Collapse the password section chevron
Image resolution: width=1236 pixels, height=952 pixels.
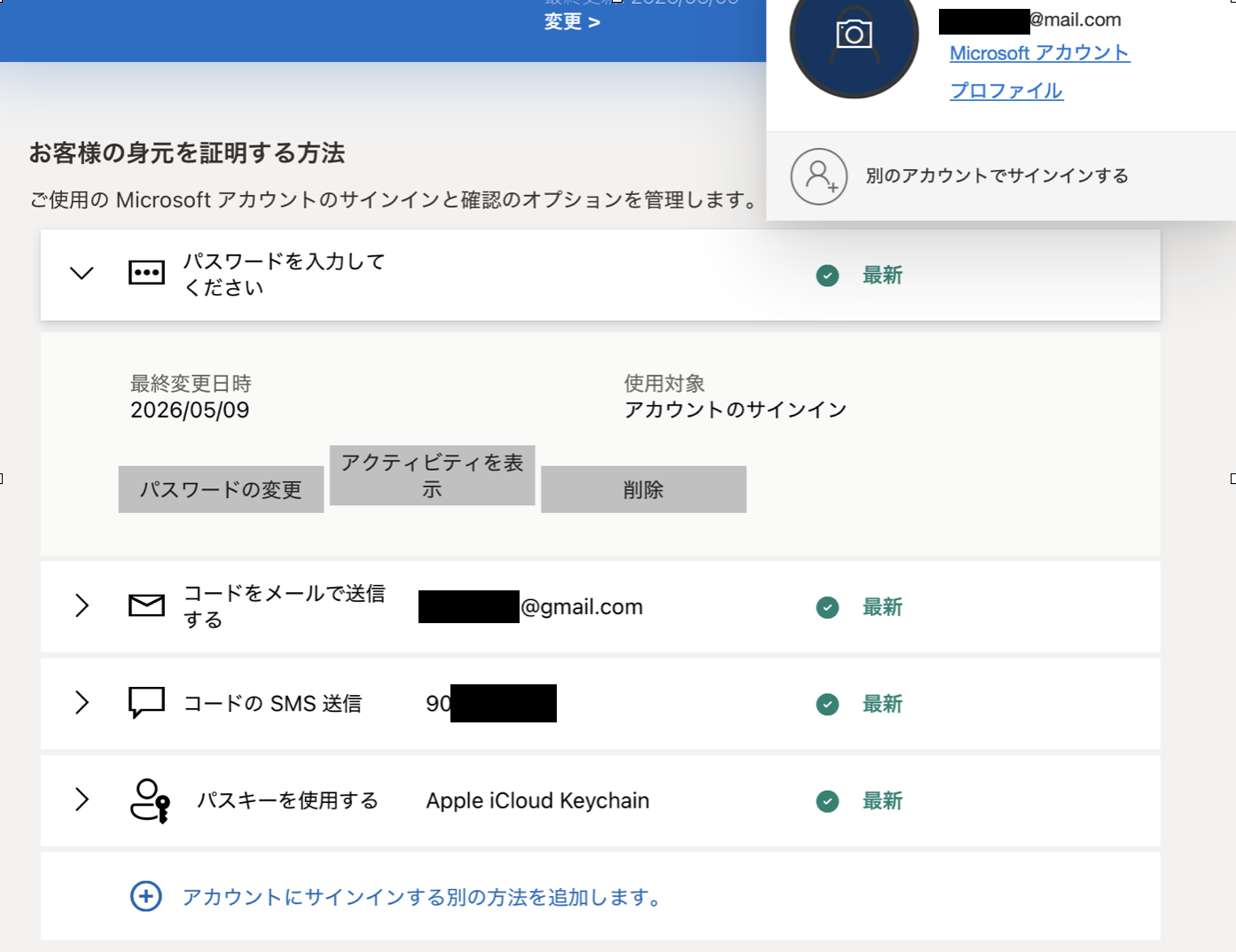pyautogui.click(x=82, y=273)
